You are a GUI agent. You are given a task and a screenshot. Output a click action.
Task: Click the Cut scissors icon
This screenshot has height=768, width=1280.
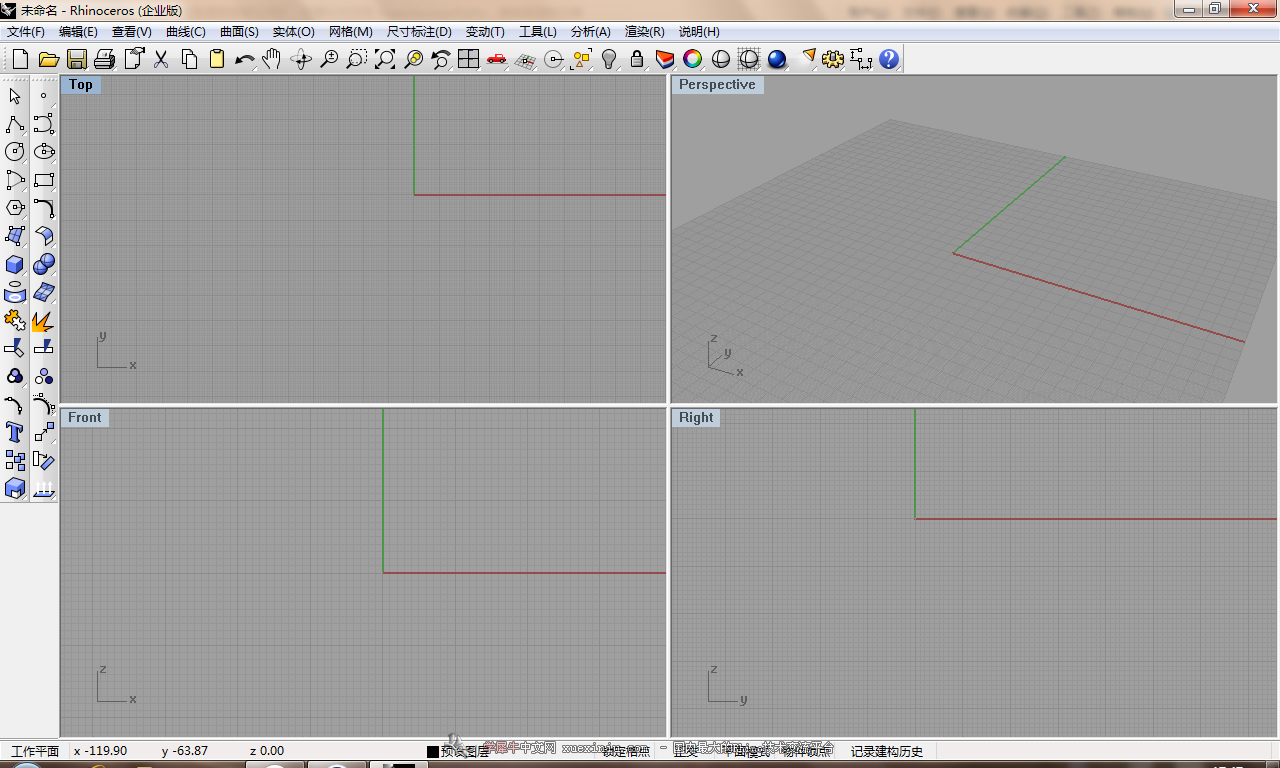click(x=161, y=59)
